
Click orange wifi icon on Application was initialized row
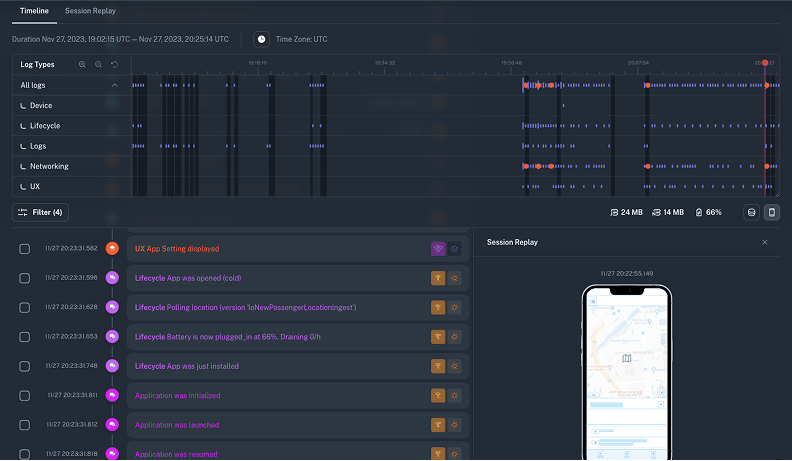coord(438,395)
